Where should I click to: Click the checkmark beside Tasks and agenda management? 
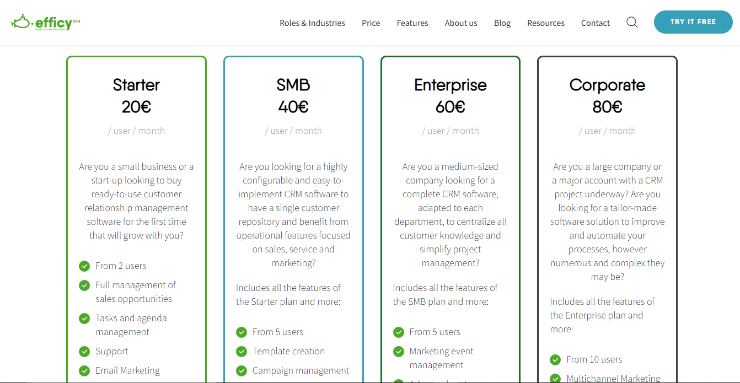(x=84, y=318)
